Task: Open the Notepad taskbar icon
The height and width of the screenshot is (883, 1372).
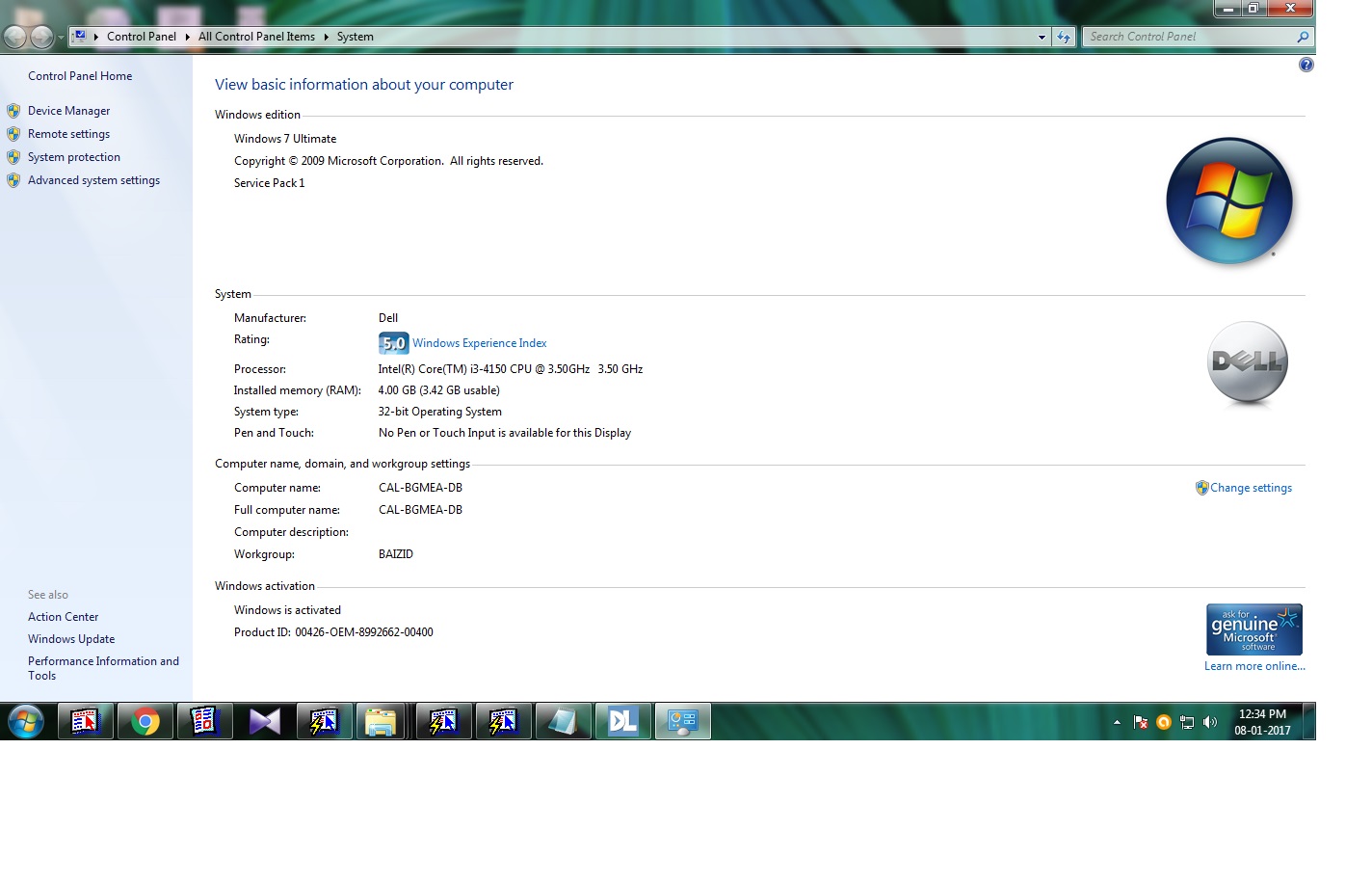Action: pos(563,721)
